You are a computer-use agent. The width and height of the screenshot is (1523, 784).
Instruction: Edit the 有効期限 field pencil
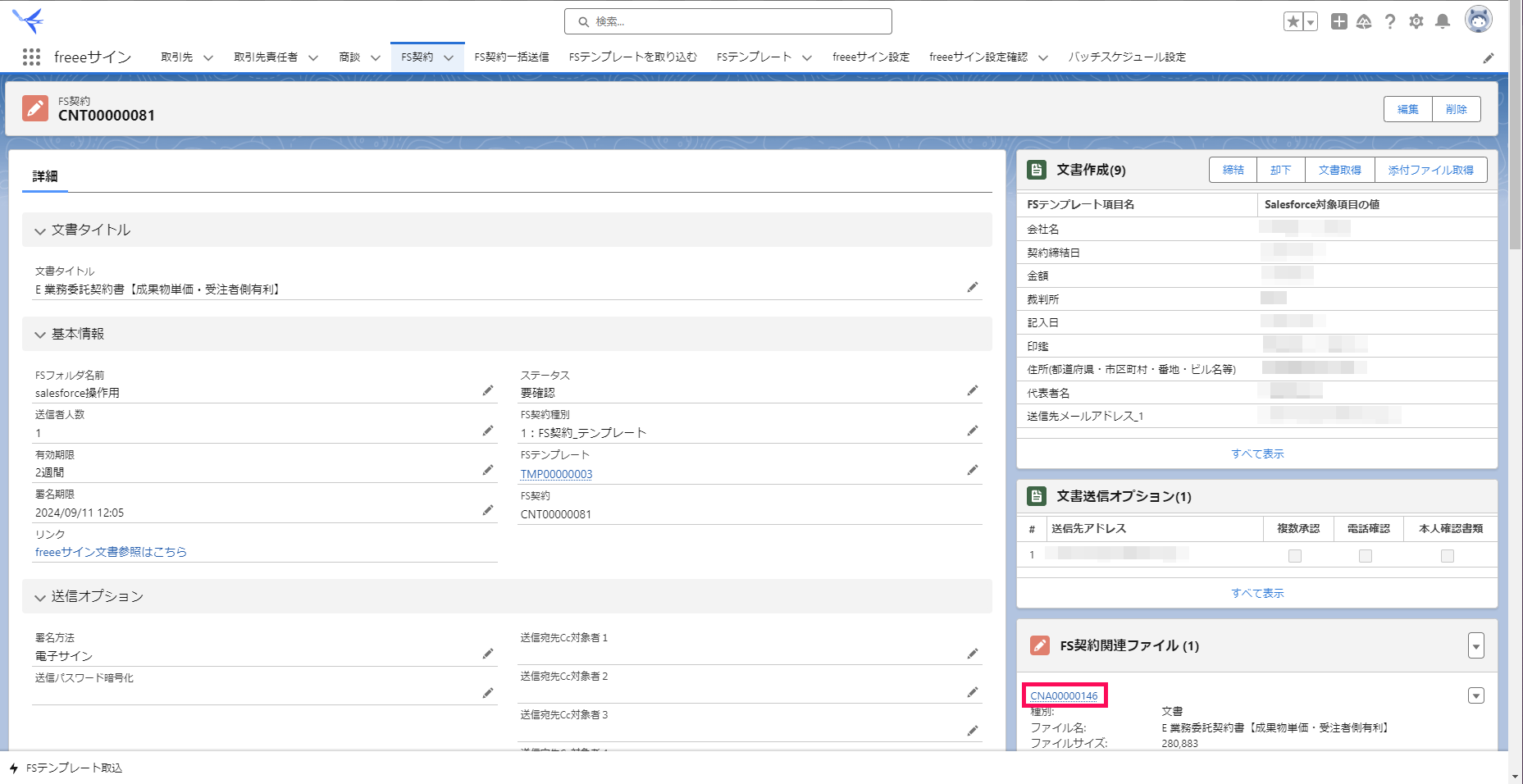488,470
